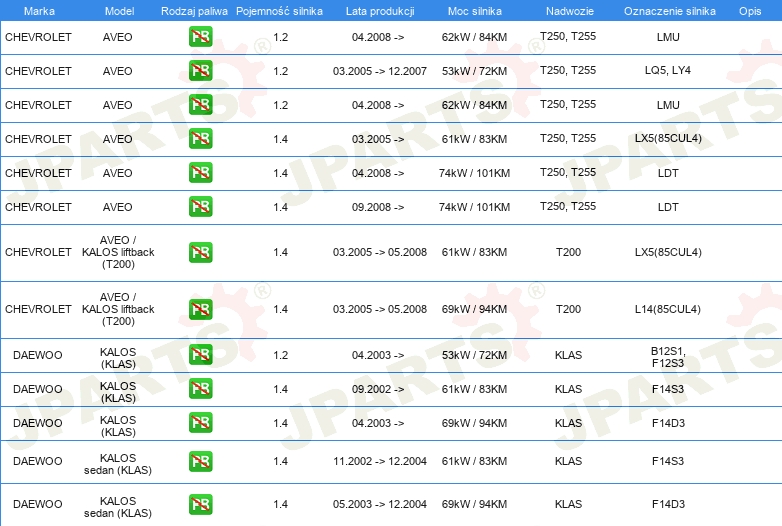
Task: Select 'LDT' in the 04.2008 AVEO 1.4 row
Action: tap(668, 173)
